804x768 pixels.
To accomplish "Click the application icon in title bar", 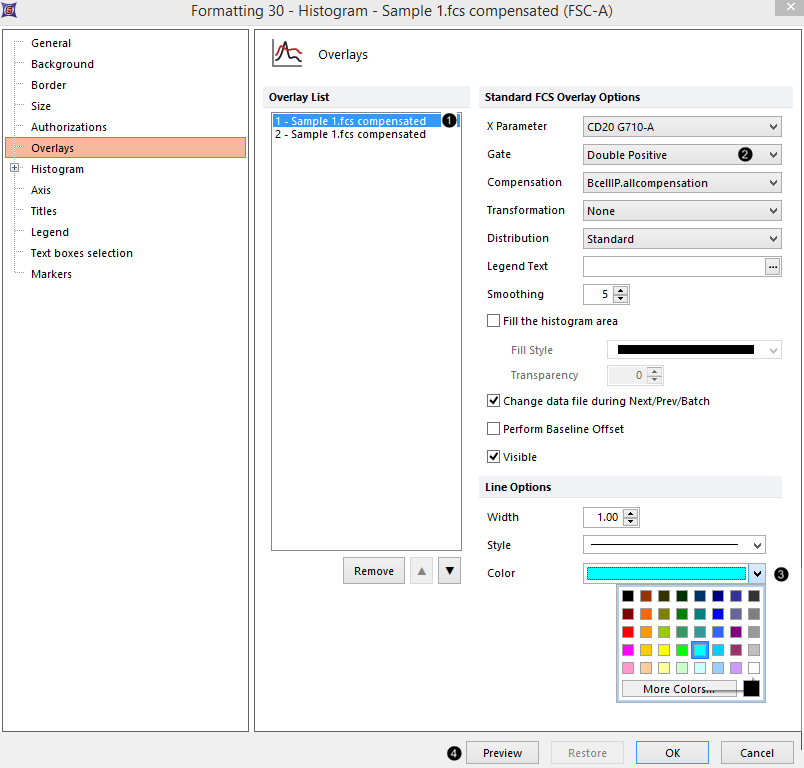I will click(x=9, y=10).
